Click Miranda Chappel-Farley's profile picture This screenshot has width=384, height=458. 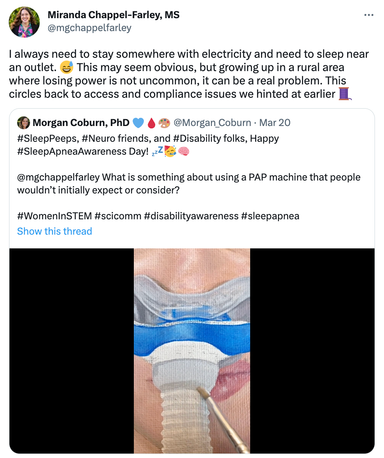(x=24, y=22)
